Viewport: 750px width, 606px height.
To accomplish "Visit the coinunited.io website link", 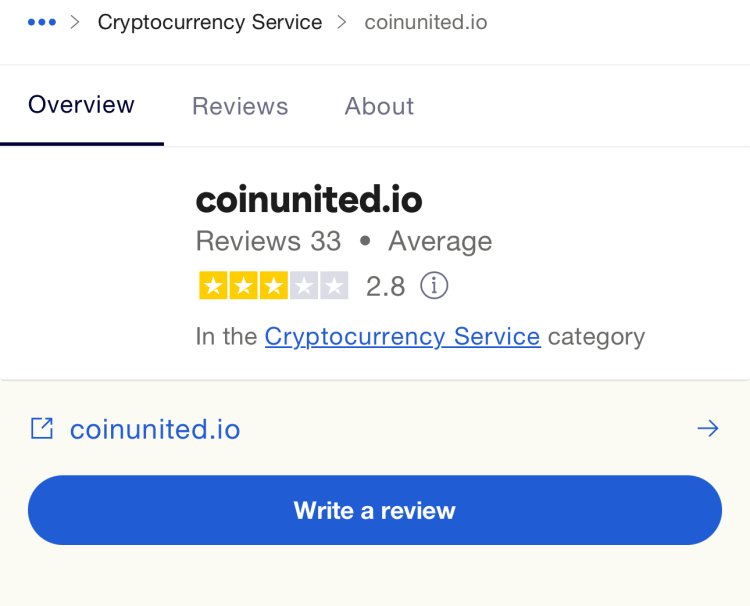I will pyautogui.click(x=155, y=429).
